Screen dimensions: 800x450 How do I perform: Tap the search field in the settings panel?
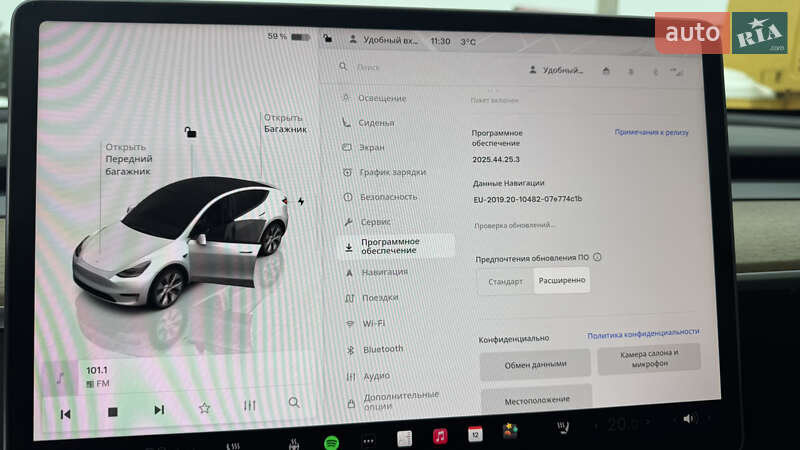(429, 67)
